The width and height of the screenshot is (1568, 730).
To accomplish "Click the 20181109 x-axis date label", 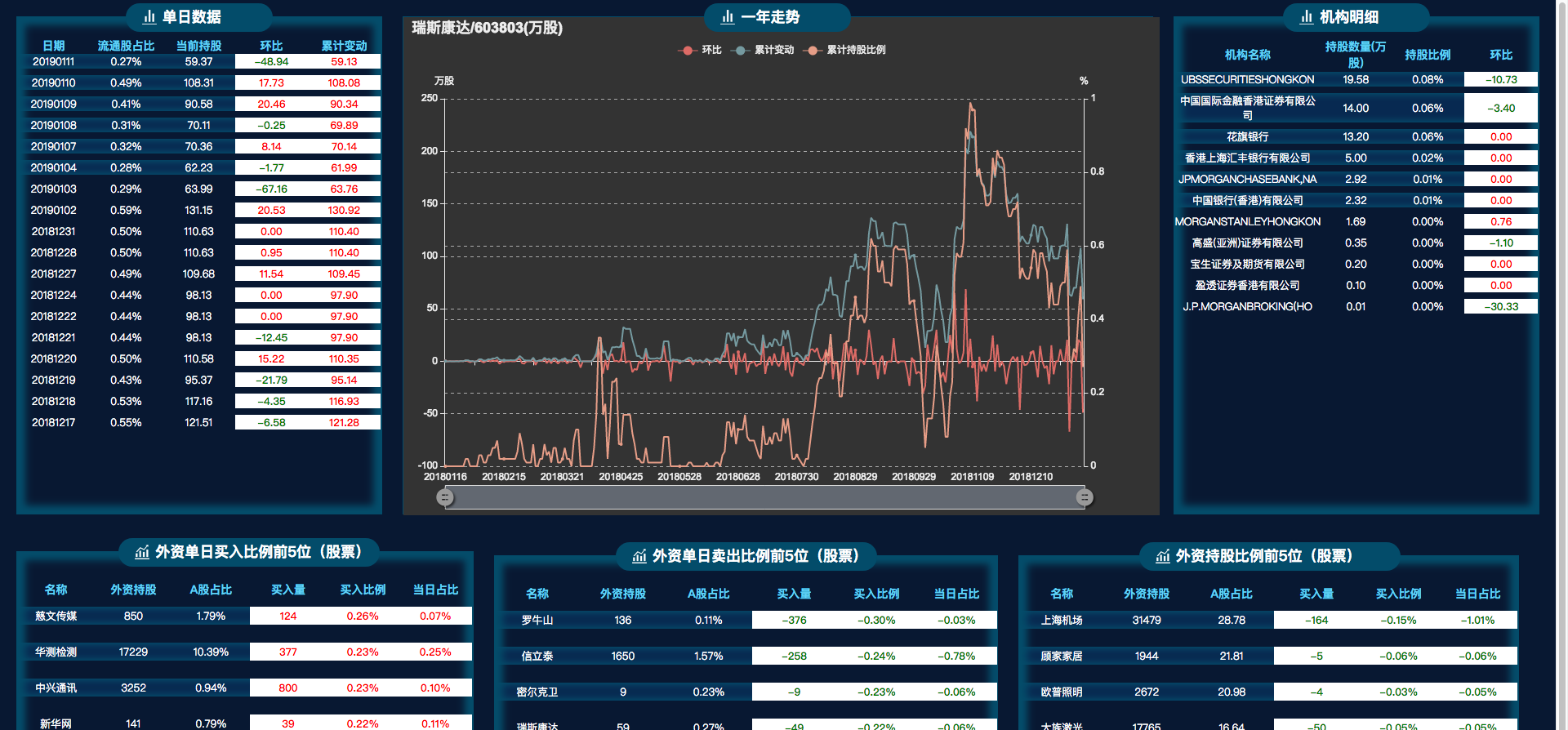I will tap(972, 476).
